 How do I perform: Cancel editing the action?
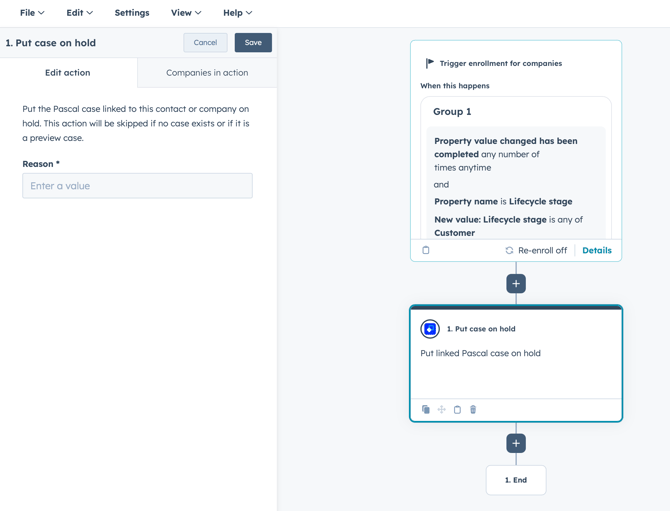pos(205,43)
